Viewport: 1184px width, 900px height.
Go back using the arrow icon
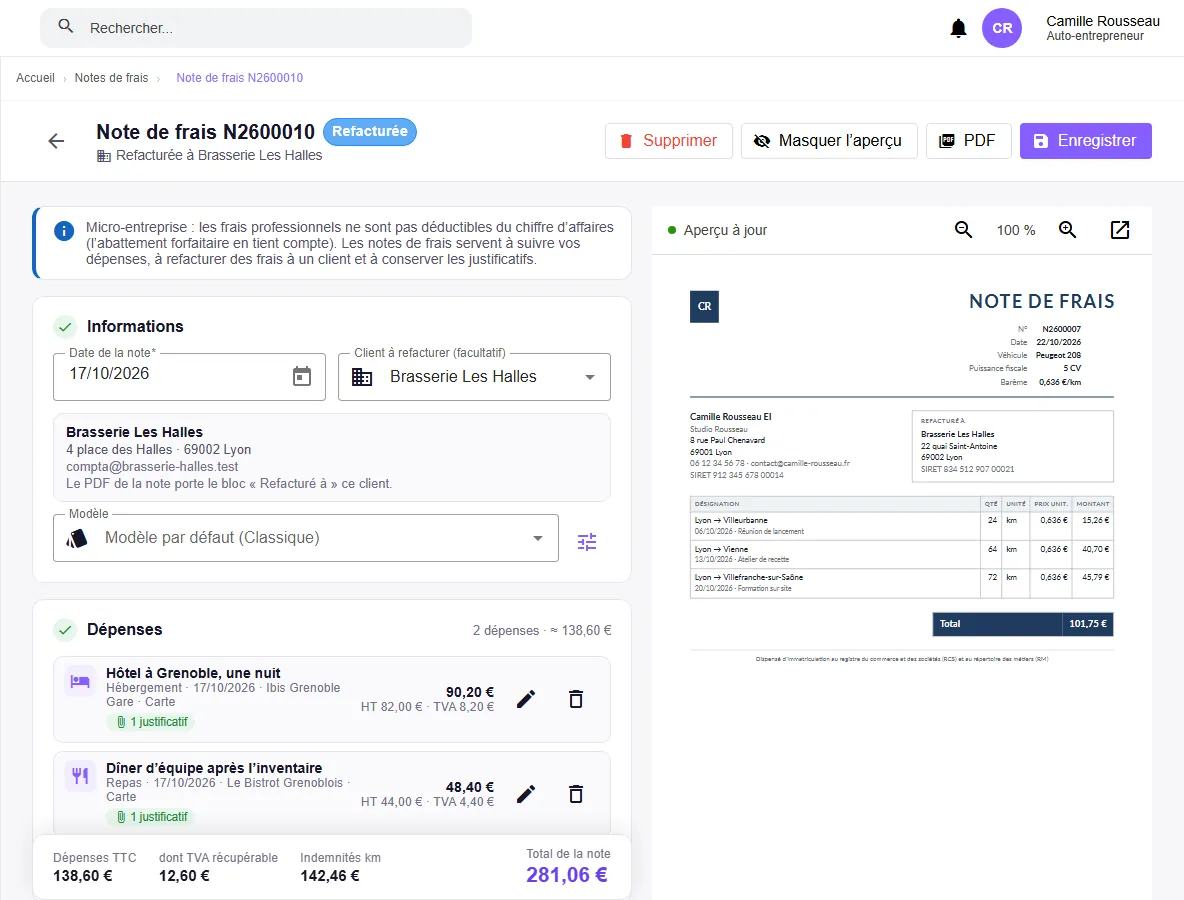56,140
